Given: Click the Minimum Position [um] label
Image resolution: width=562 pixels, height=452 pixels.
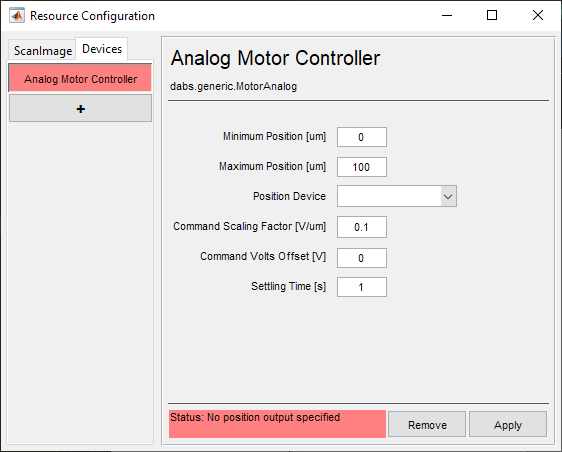Looking at the screenshot, I should click(274, 137).
